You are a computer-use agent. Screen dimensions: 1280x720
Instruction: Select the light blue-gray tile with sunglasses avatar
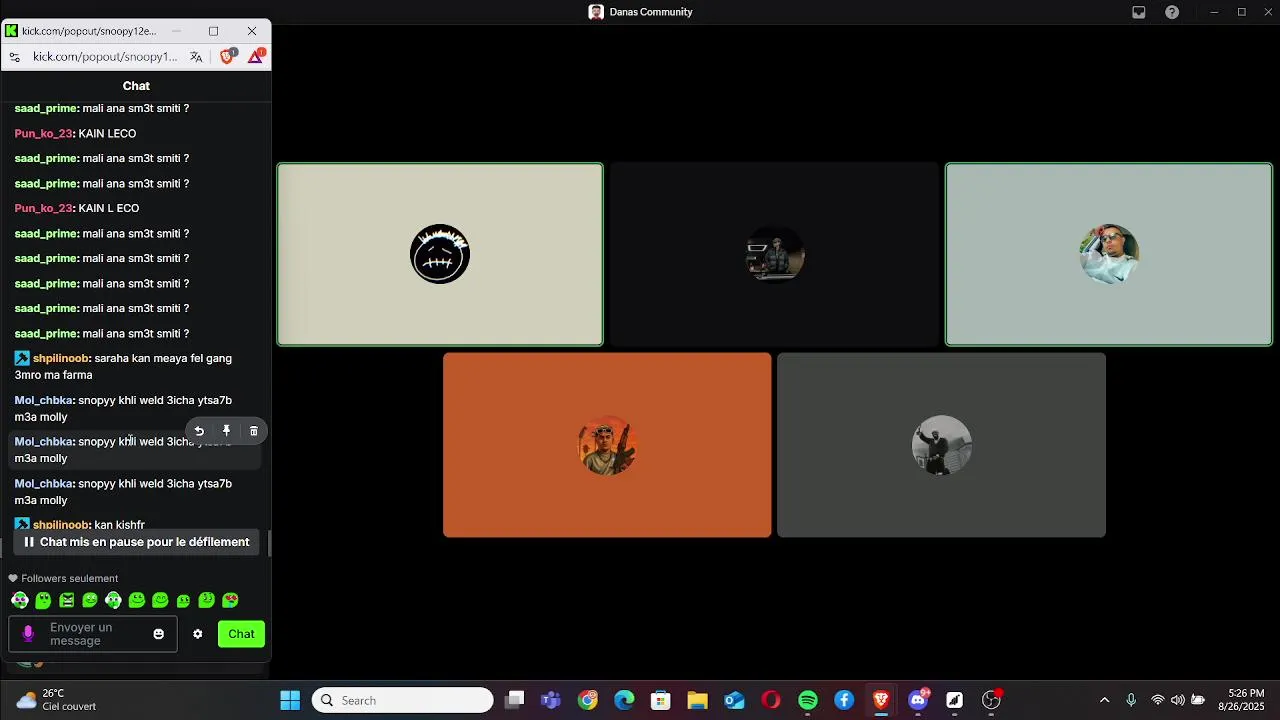click(x=1109, y=254)
